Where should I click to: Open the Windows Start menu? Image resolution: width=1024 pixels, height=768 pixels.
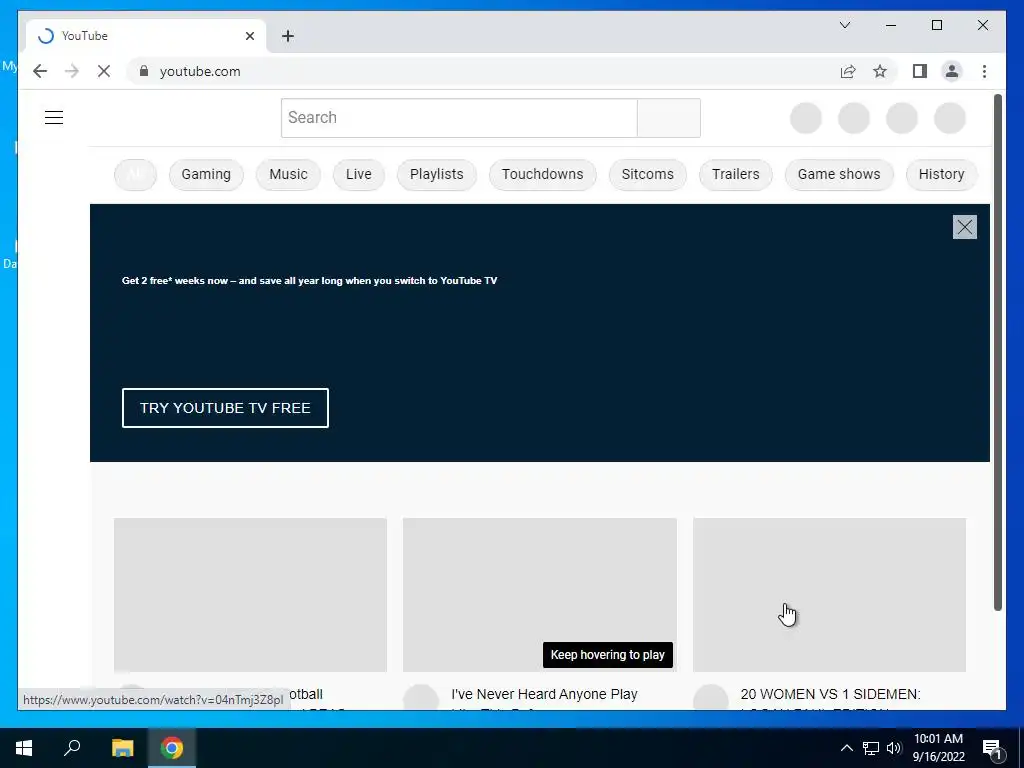pyautogui.click(x=24, y=748)
